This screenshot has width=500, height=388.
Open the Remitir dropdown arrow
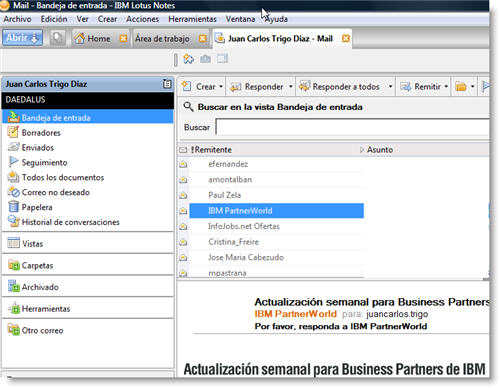pos(446,87)
